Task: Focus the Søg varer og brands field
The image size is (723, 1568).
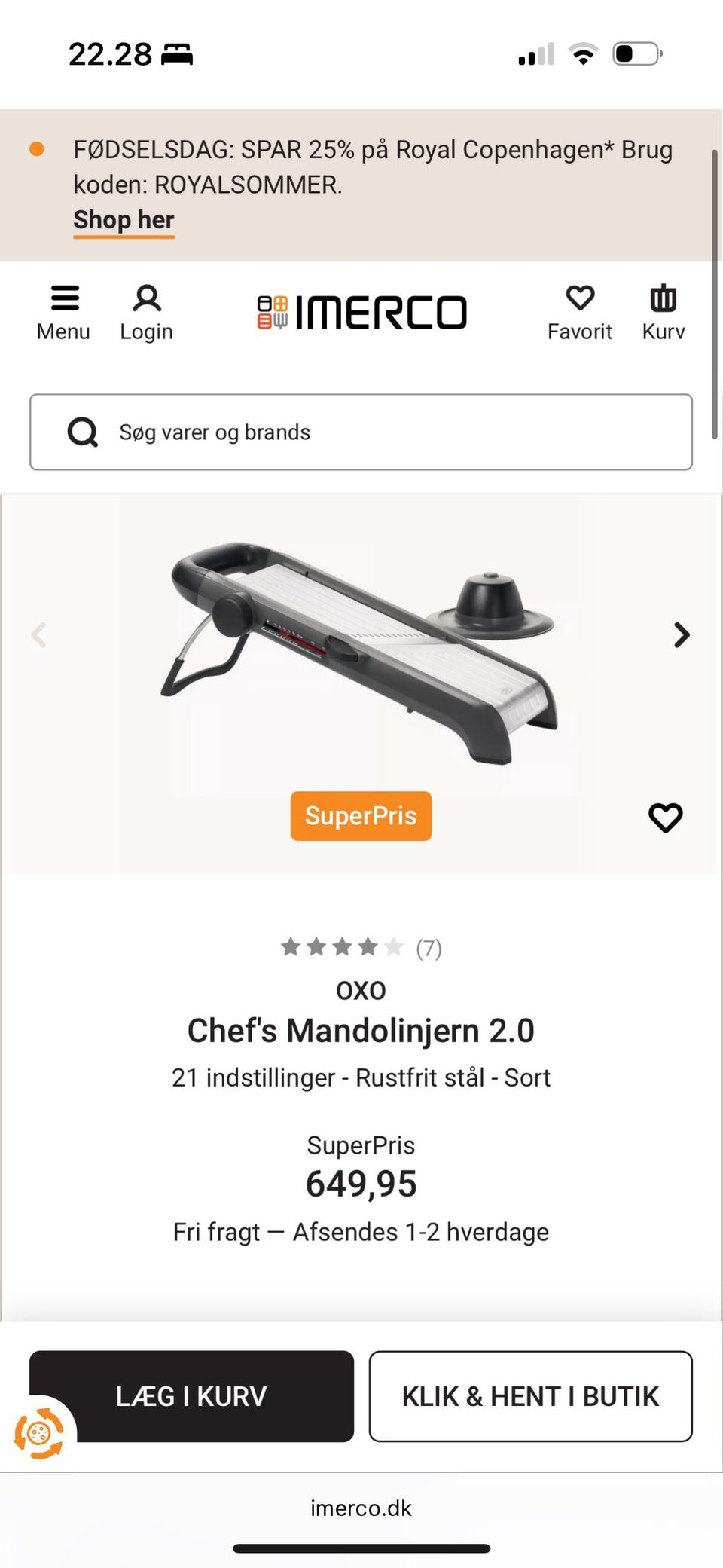Action: click(392, 432)
